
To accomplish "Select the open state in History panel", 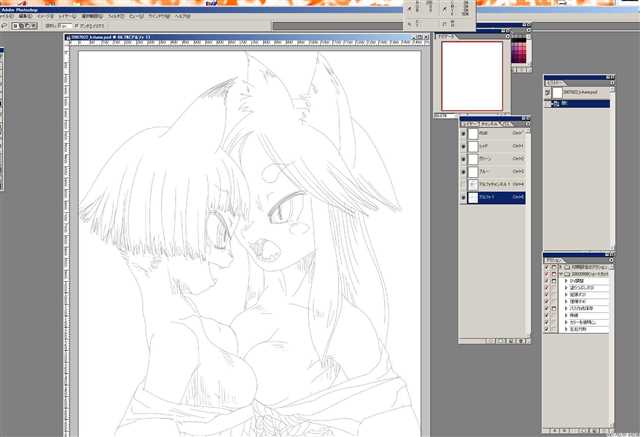I will pyautogui.click(x=580, y=102).
